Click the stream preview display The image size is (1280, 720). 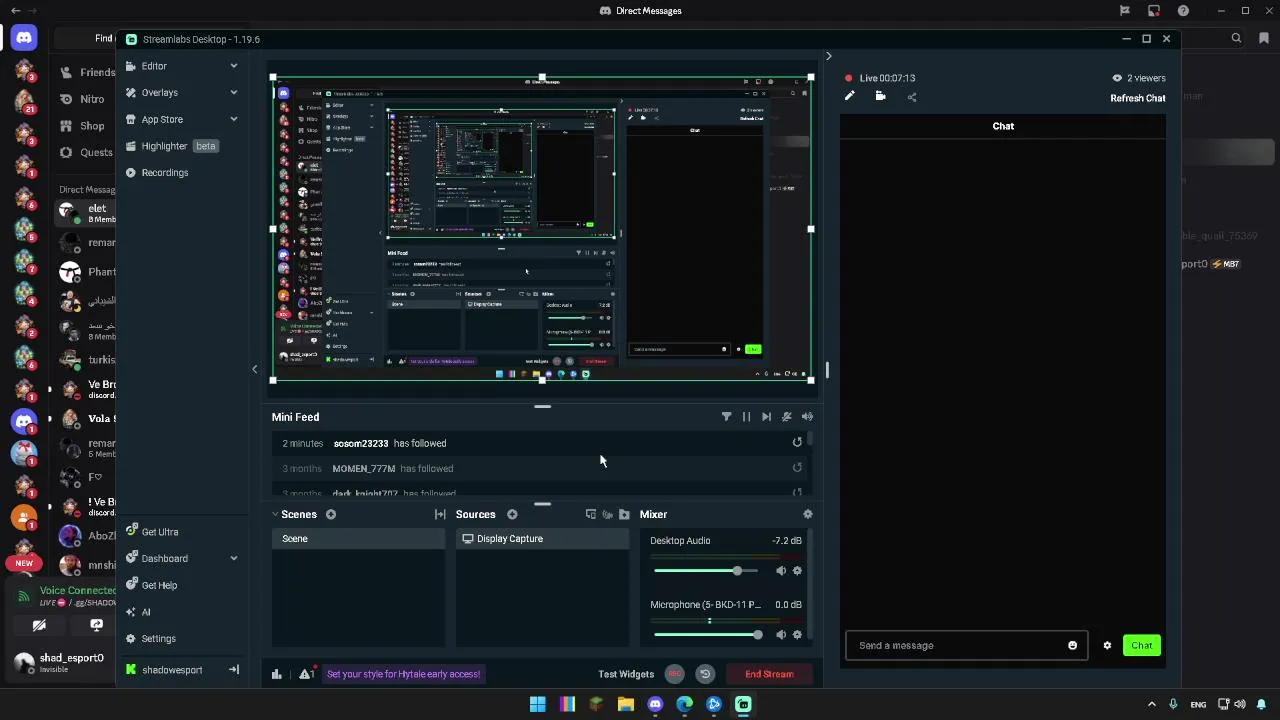[541, 228]
